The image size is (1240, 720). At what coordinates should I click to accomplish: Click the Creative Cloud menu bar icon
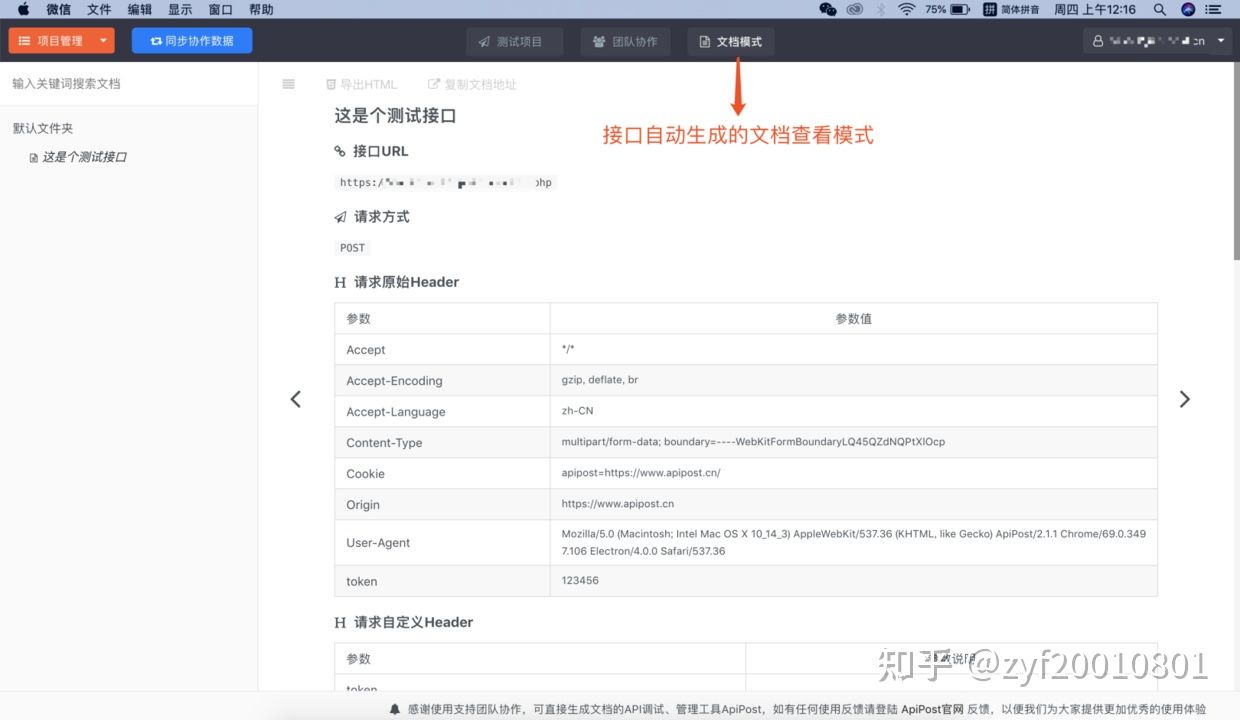pyautogui.click(x=855, y=9)
